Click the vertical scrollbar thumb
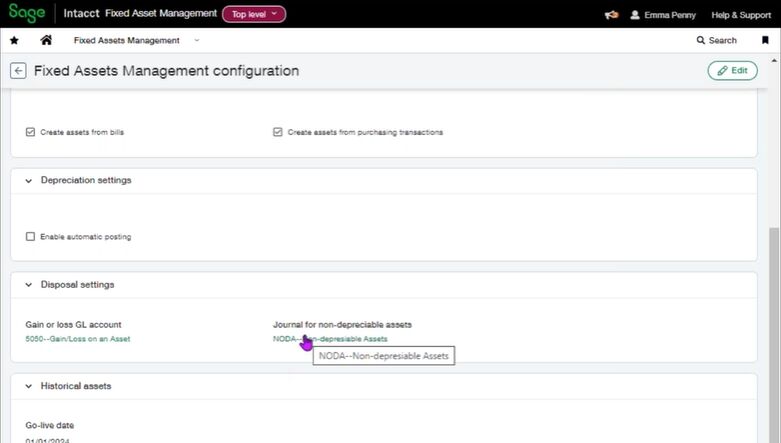This screenshot has height=443, width=781. tap(774, 335)
